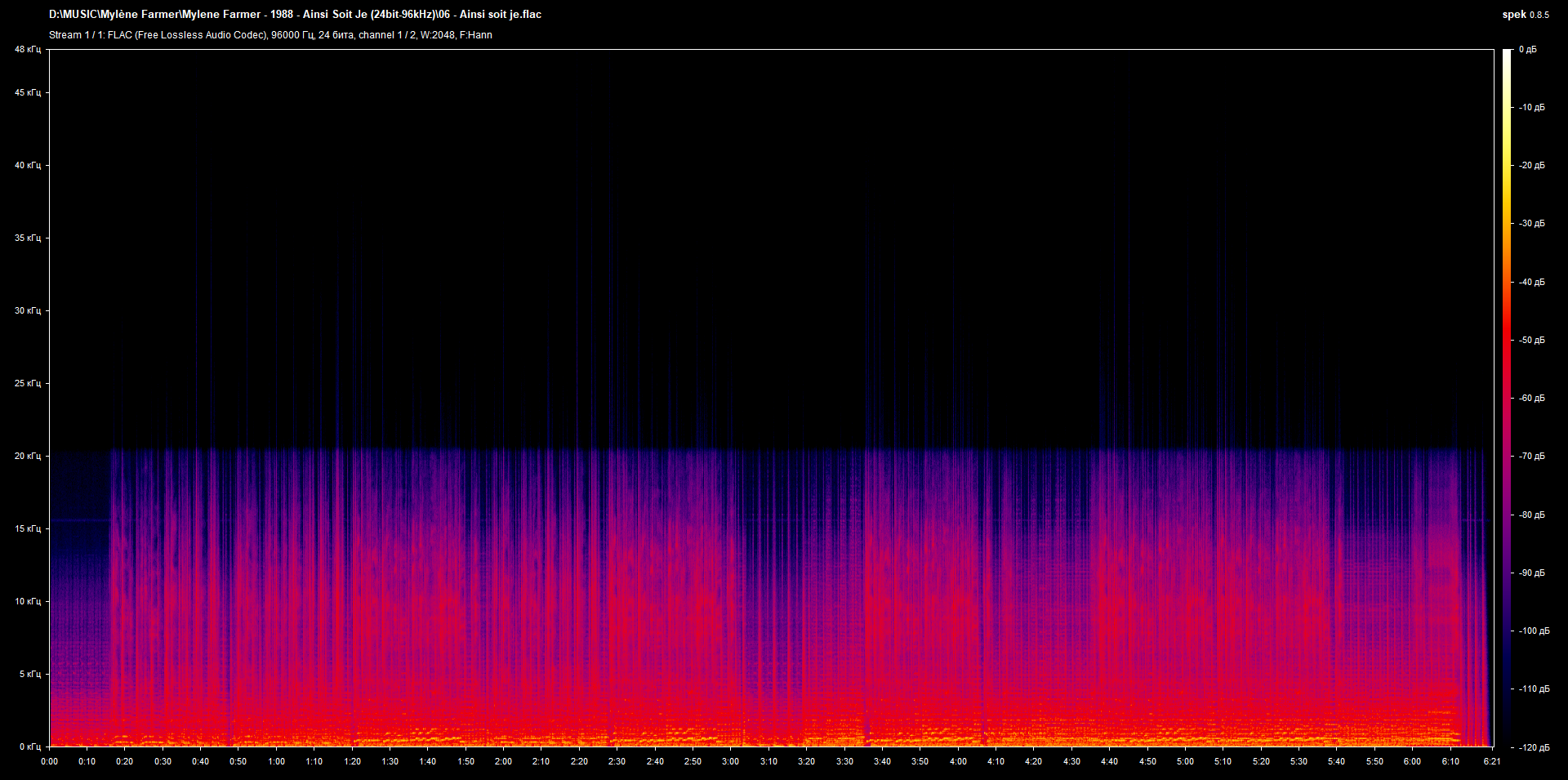Click the 5:00 time axis marker
The image size is (1568, 780).
(1185, 761)
